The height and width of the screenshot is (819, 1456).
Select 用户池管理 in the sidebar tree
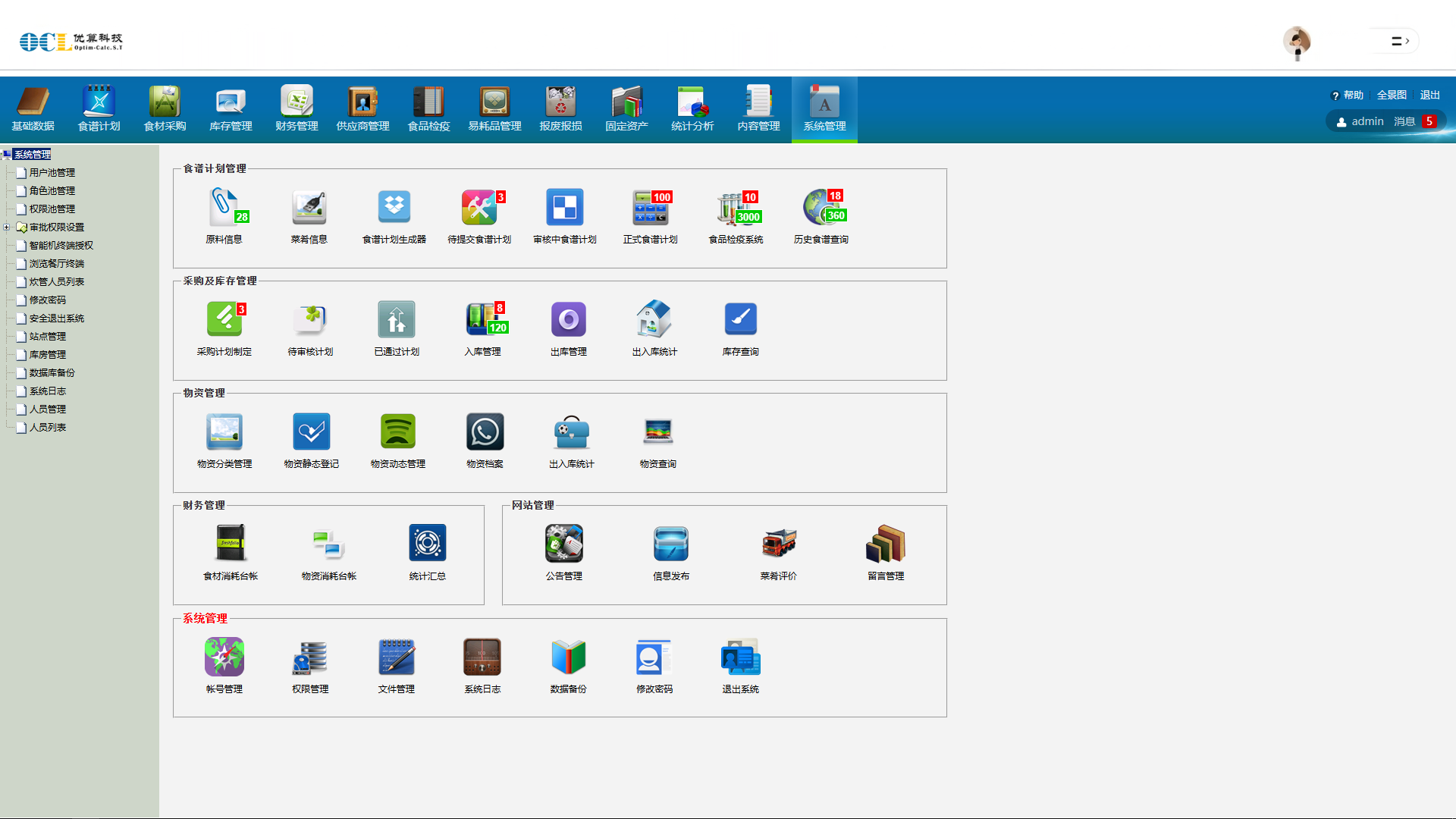point(52,173)
